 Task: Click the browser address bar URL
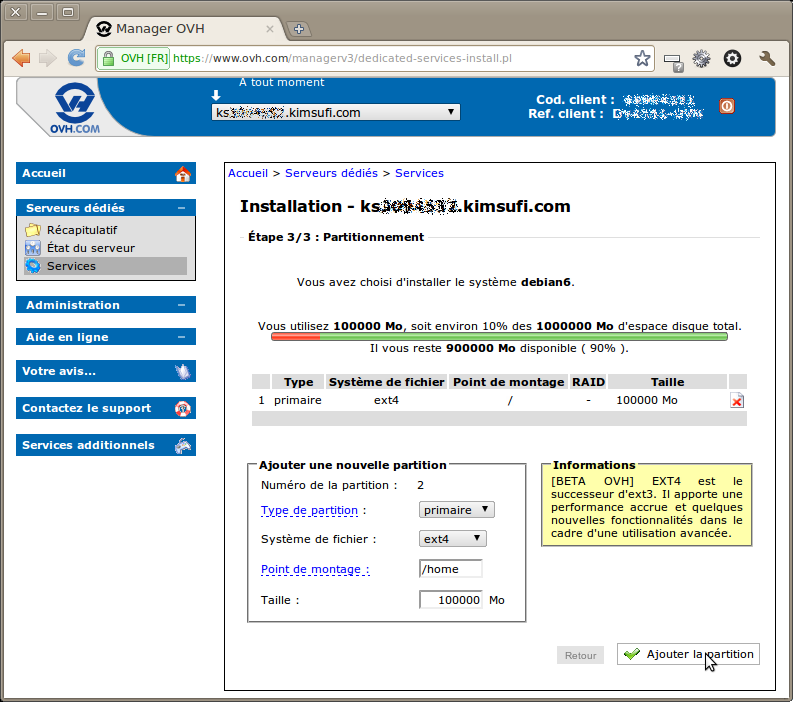pos(342,58)
